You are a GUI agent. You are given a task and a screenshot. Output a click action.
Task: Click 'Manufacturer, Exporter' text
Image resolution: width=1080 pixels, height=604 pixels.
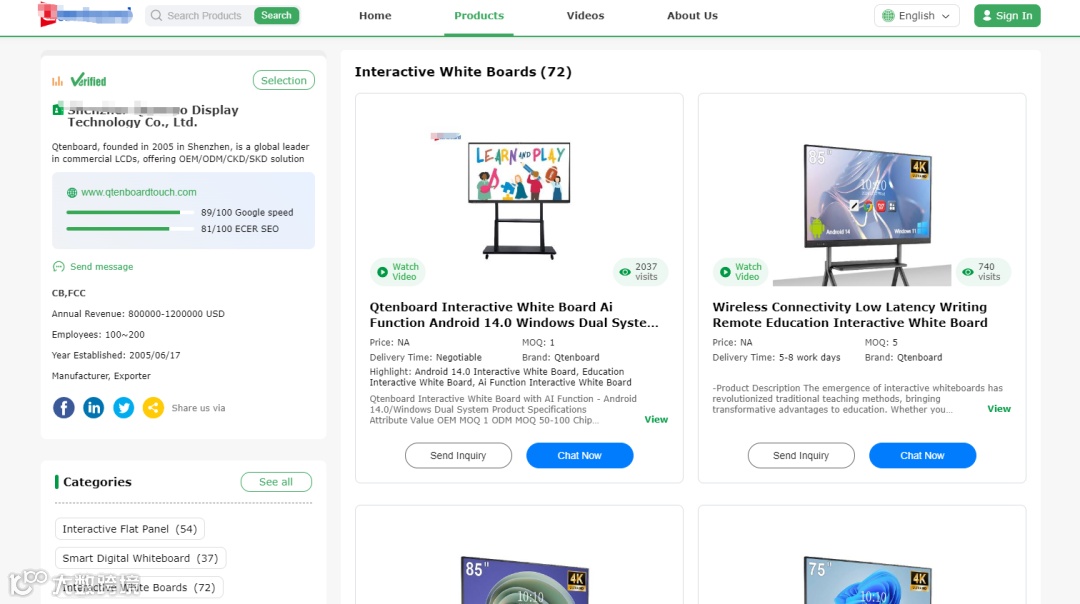(101, 375)
